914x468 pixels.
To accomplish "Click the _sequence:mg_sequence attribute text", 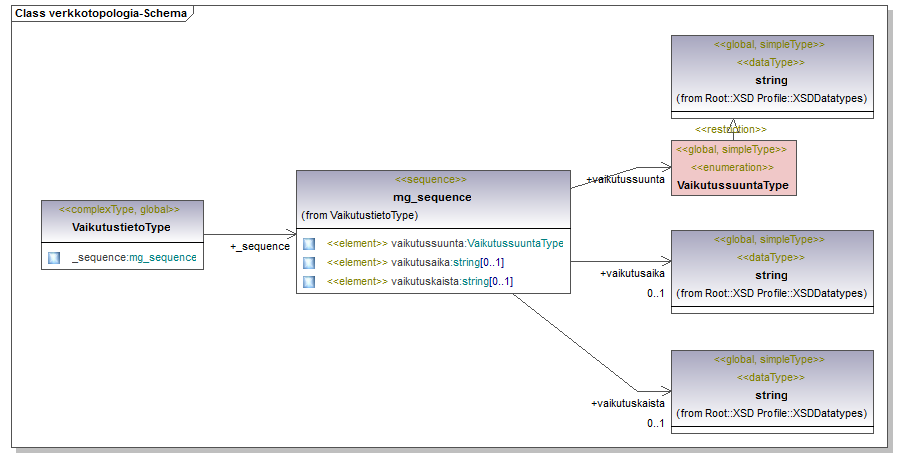I will pos(134,258).
